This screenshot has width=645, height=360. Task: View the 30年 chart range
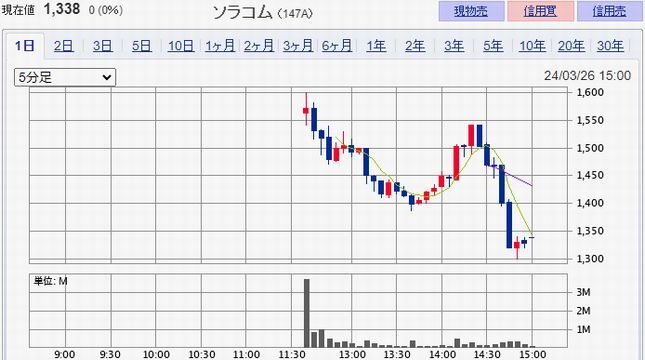click(x=610, y=46)
